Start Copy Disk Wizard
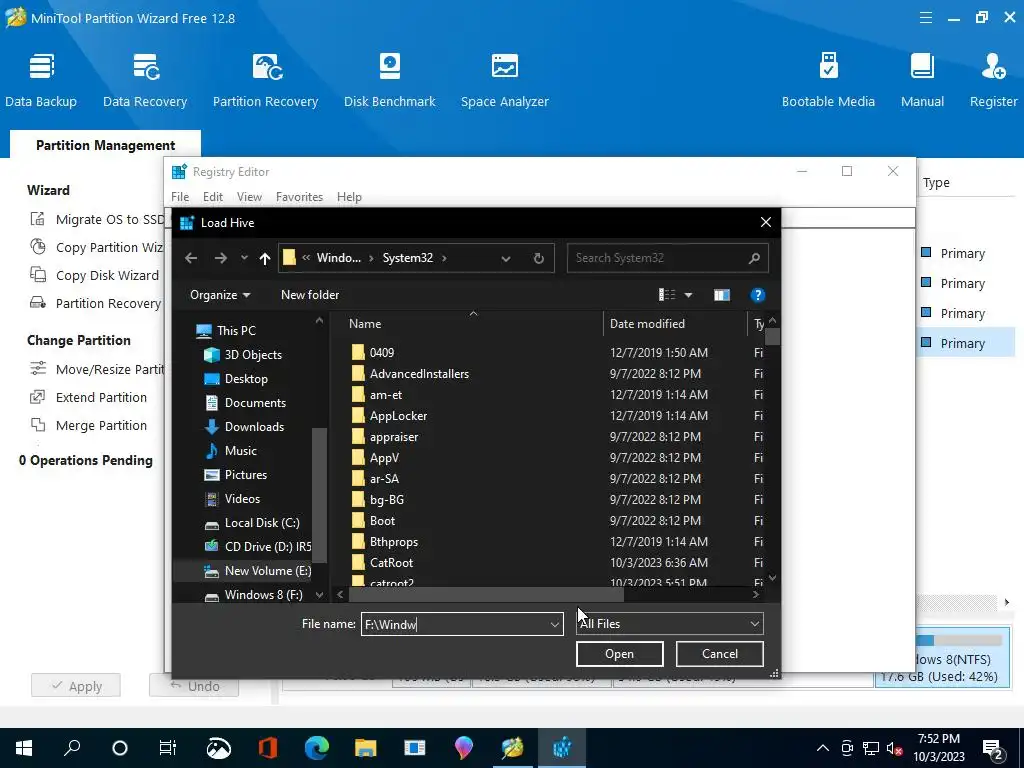 [x=95, y=276]
